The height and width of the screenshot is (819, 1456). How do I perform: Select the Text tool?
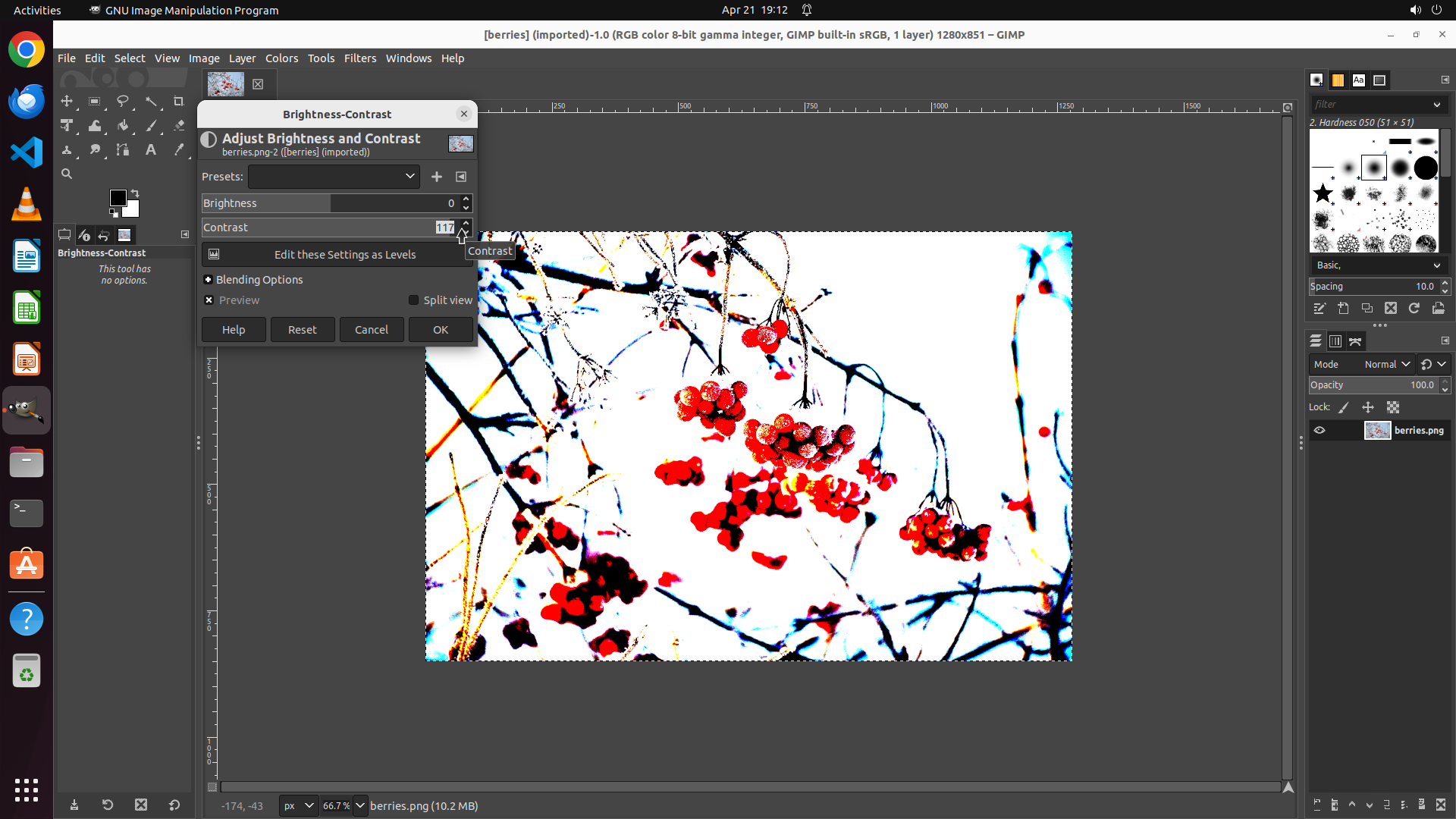click(x=150, y=150)
